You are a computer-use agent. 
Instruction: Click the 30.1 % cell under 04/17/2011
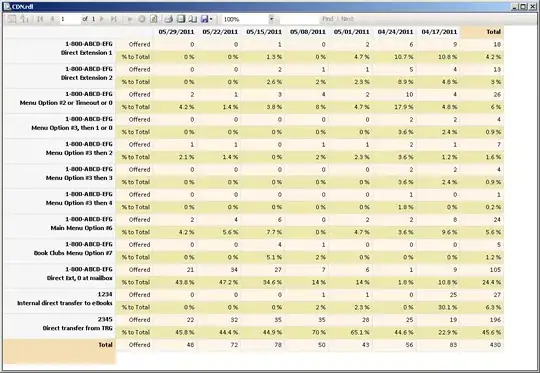pos(447,307)
